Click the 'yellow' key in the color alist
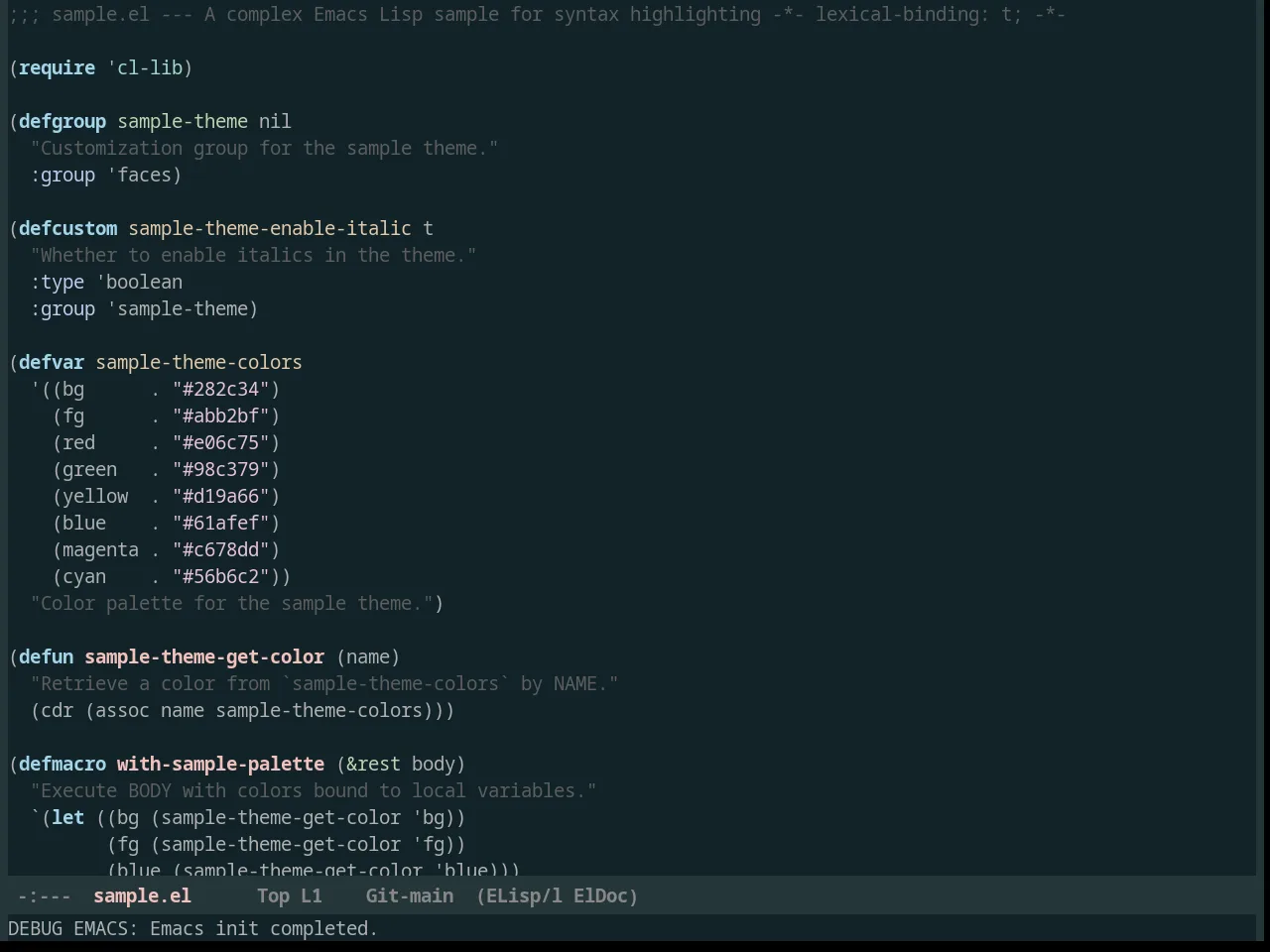This screenshot has width=1270, height=952. coord(95,496)
